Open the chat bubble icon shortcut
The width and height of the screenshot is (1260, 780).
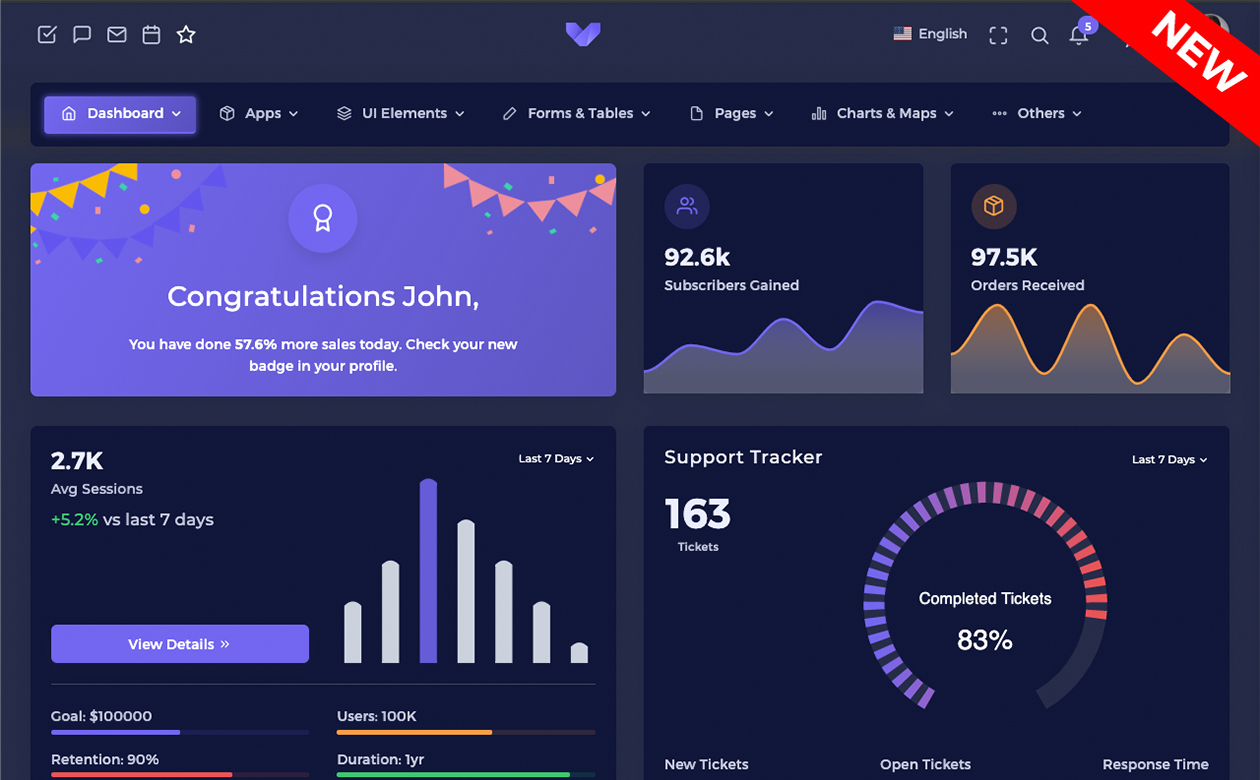coord(82,35)
